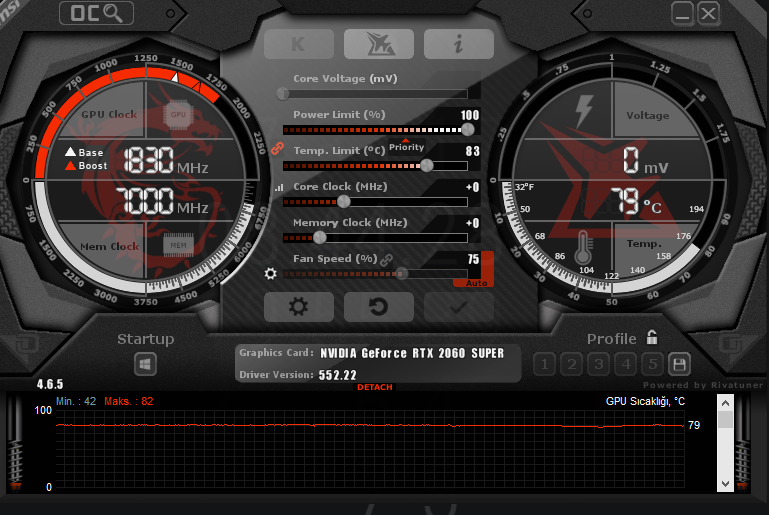
Task: Select profile slot 4
Action: (626, 364)
